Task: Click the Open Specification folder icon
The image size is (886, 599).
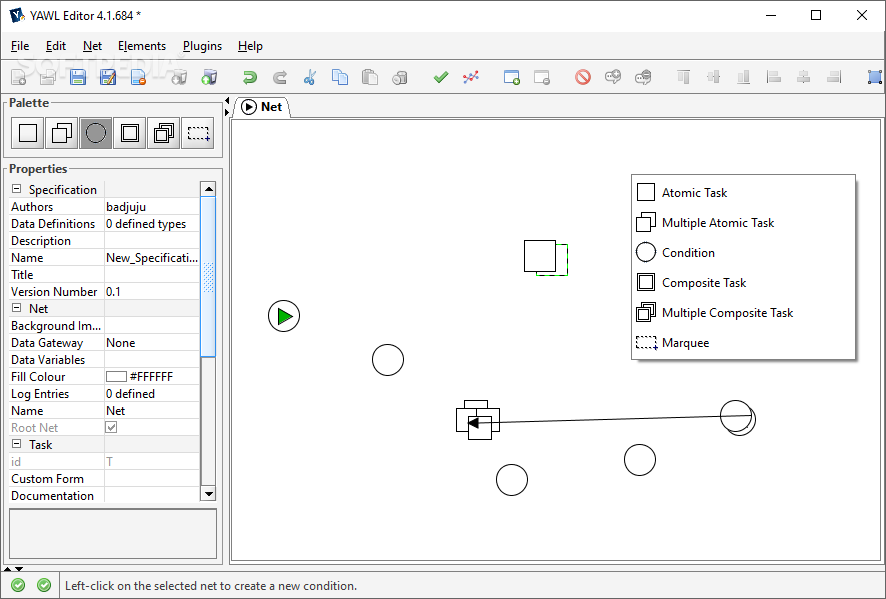Action: [x=48, y=77]
